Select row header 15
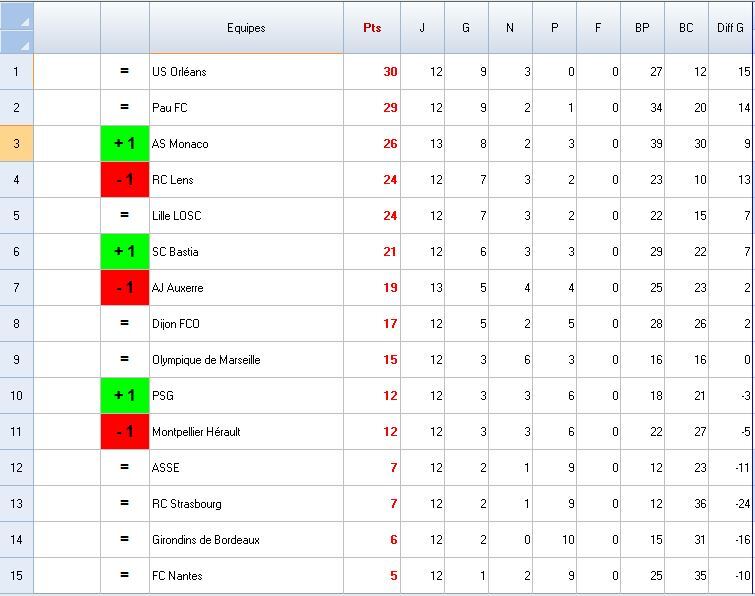 point(16,576)
